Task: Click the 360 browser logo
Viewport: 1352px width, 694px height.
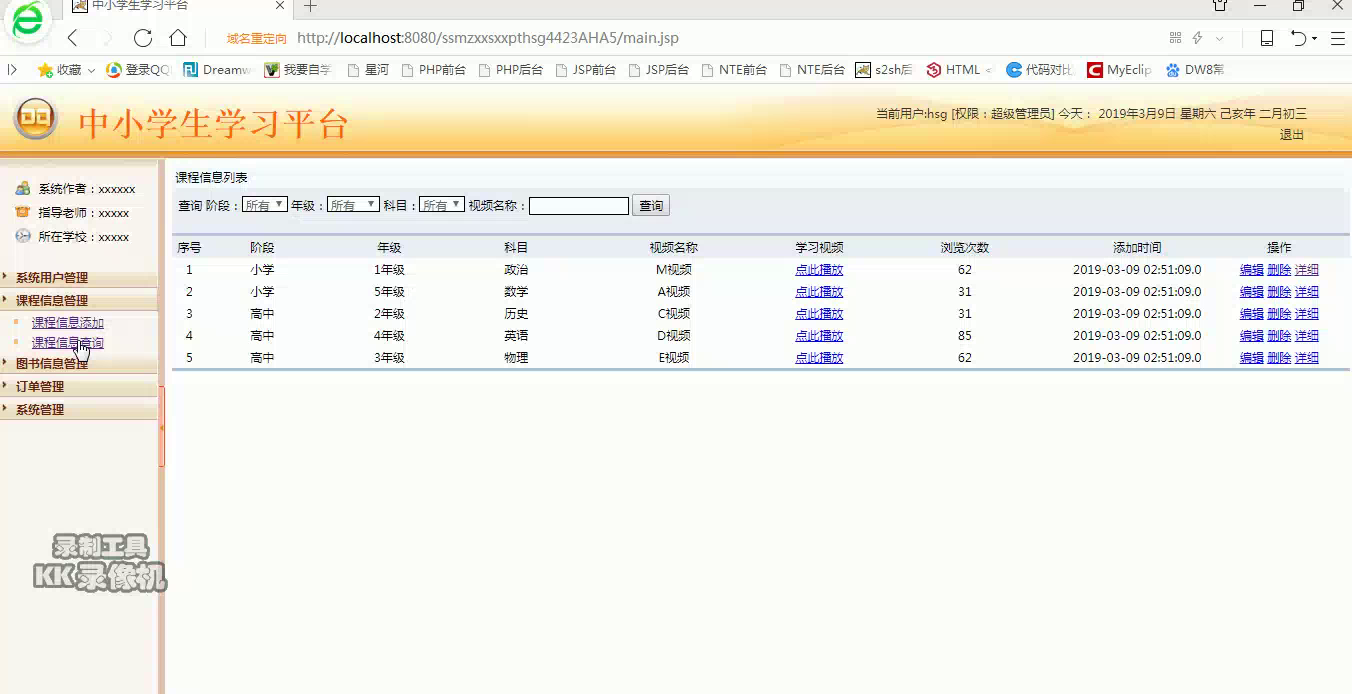Action: pos(28,22)
